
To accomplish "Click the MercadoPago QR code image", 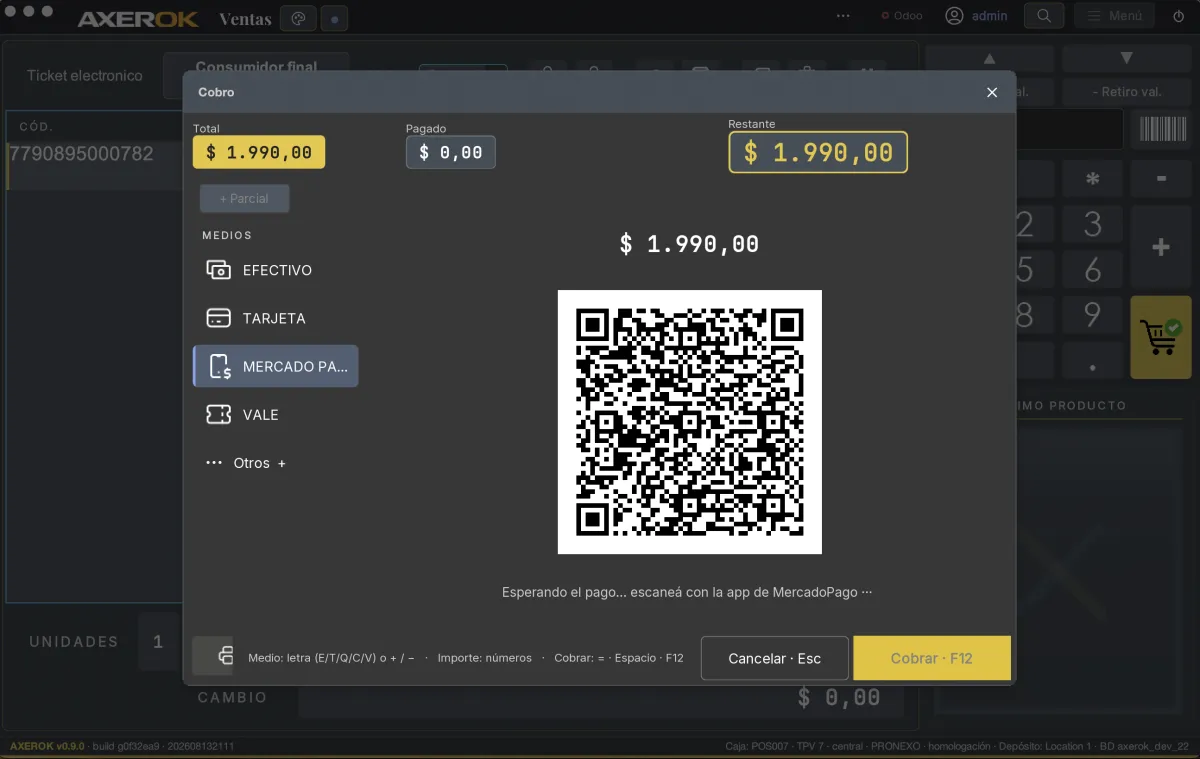I will tap(689, 422).
